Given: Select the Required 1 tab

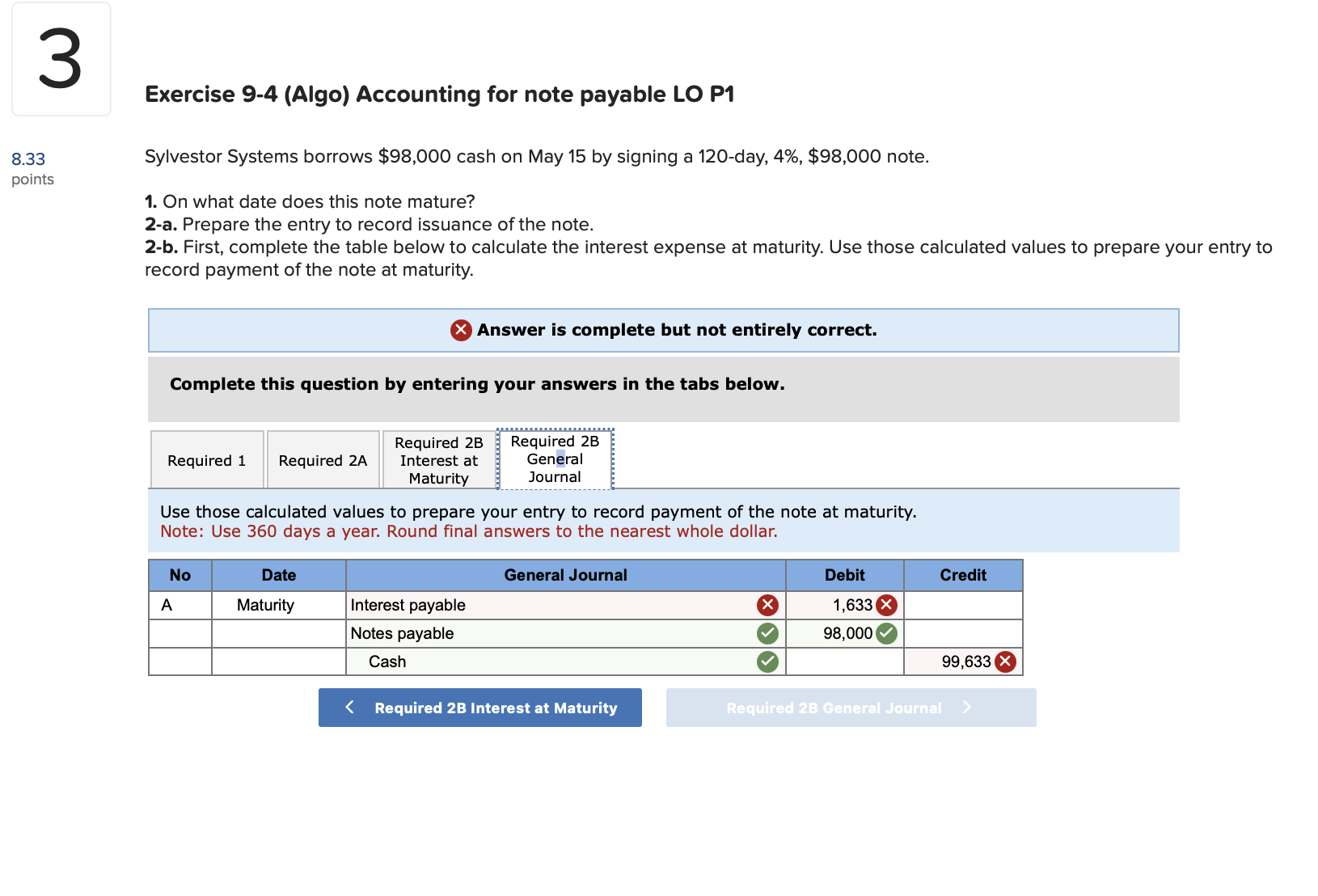Looking at the screenshot, I should pos(206,459).
